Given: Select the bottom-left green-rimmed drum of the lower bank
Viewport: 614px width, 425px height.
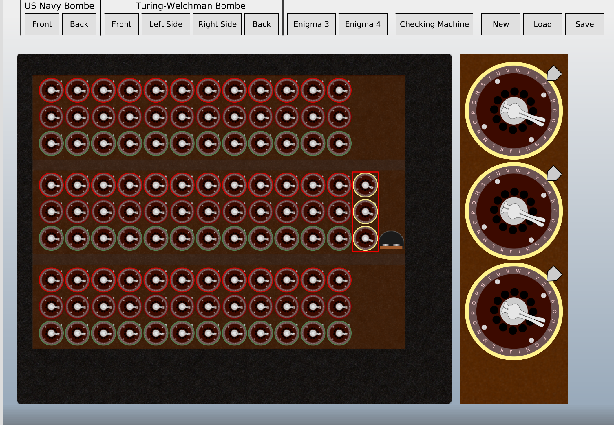Looking at the screenshot, I should tap(51, 331).
